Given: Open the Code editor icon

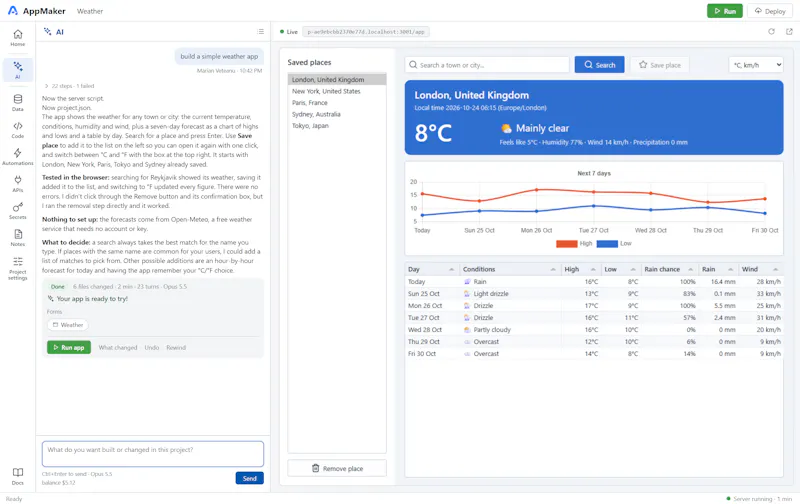Looking at the screenshot, I should (18, 130).
